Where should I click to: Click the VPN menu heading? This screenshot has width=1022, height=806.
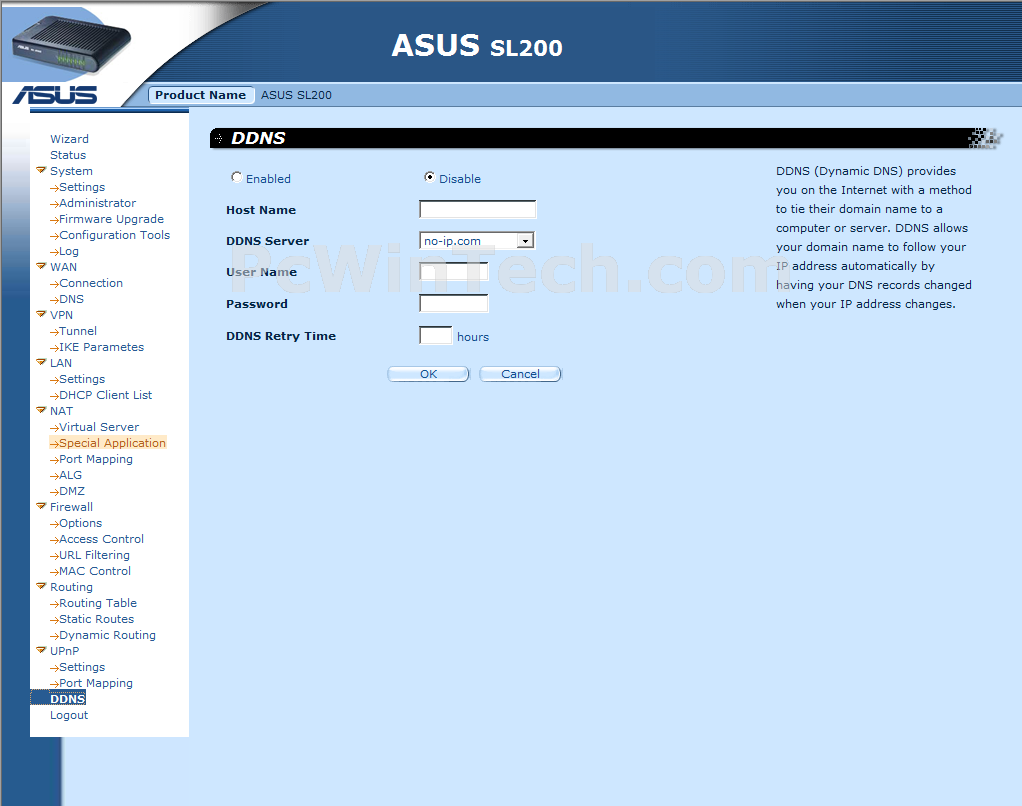(61, 315)
